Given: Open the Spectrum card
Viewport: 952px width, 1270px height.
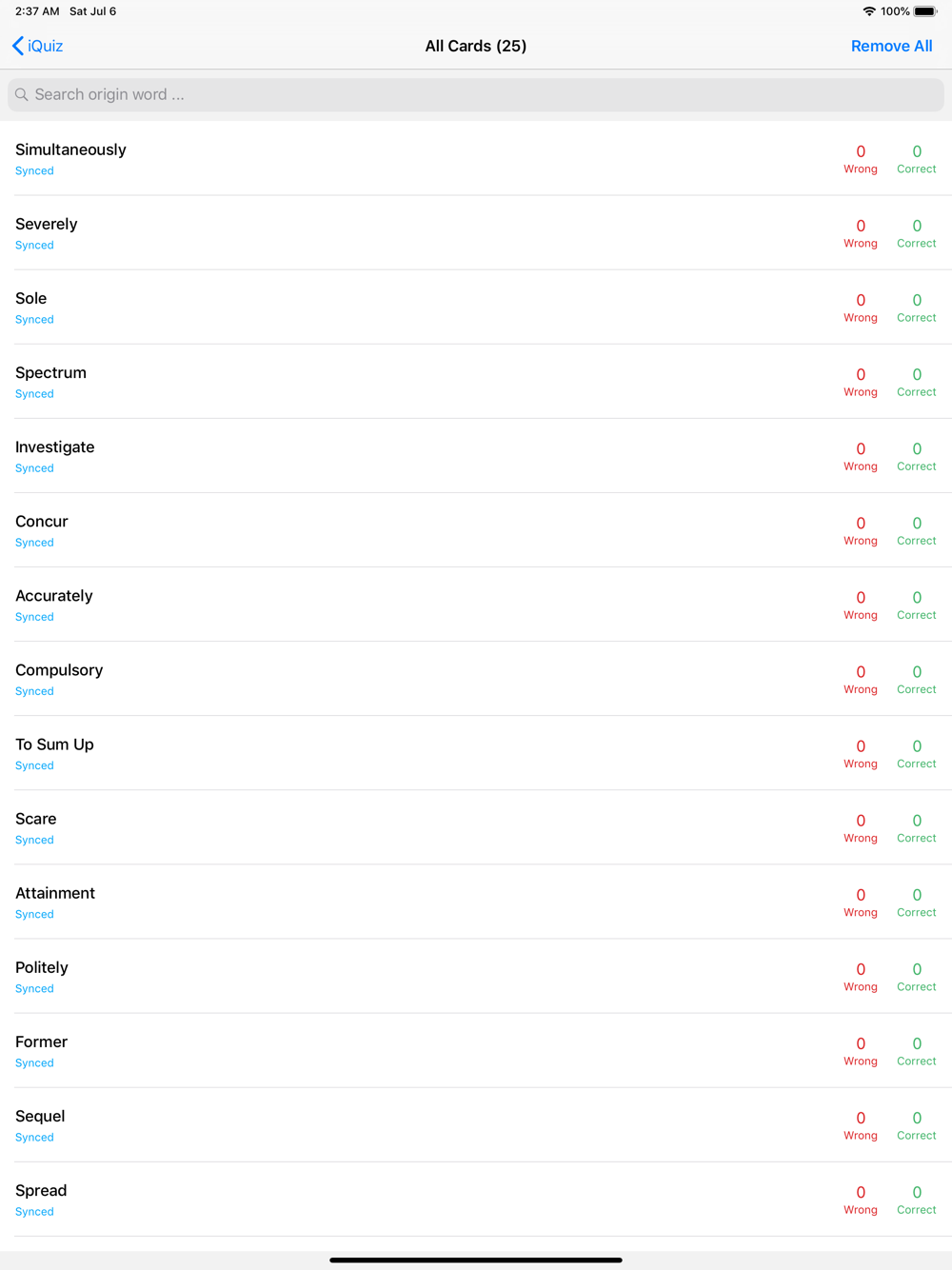Looking at the screenshot, I should [476, 382].
